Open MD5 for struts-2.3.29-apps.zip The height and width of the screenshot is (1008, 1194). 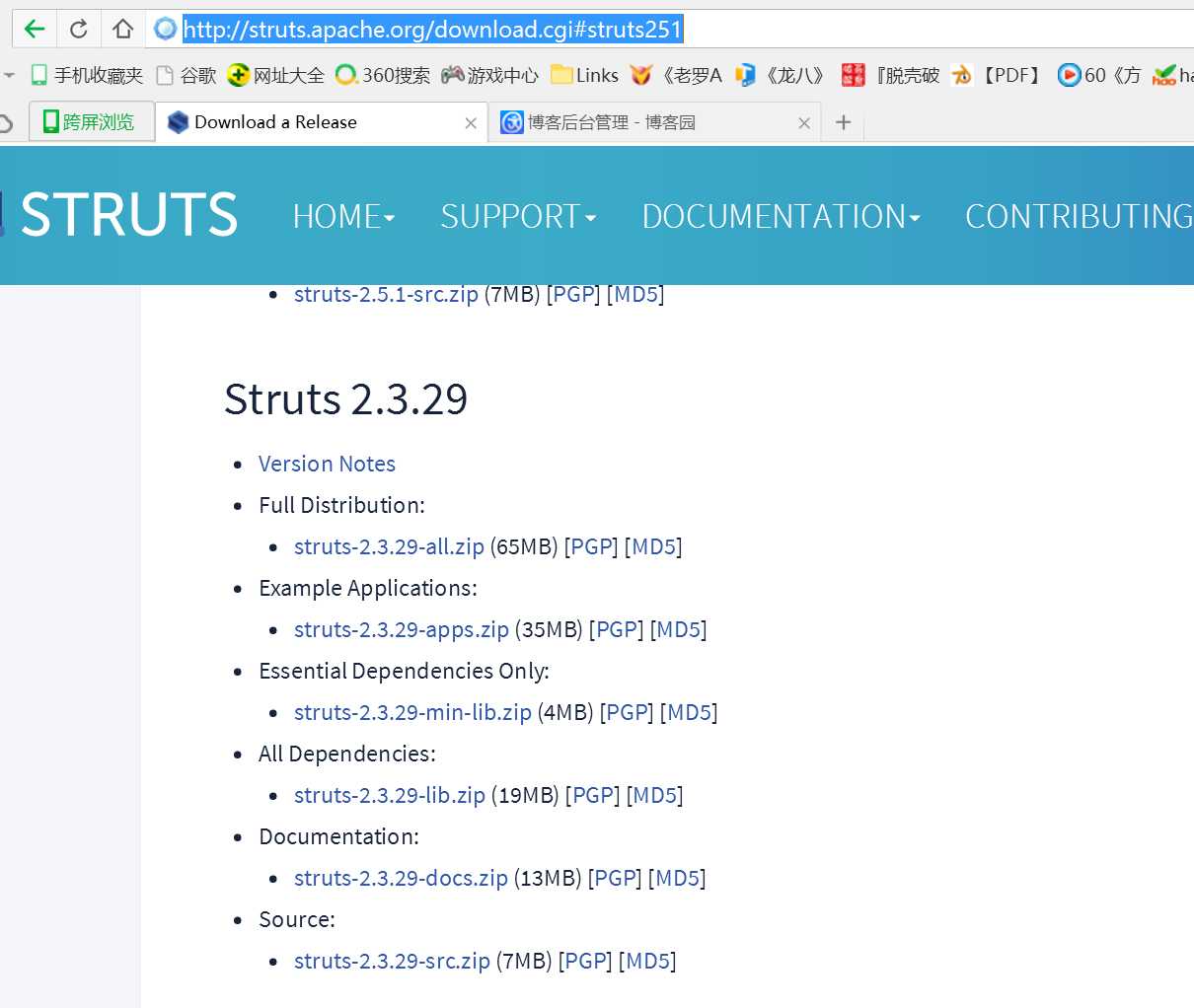click(x=678, y=629)
